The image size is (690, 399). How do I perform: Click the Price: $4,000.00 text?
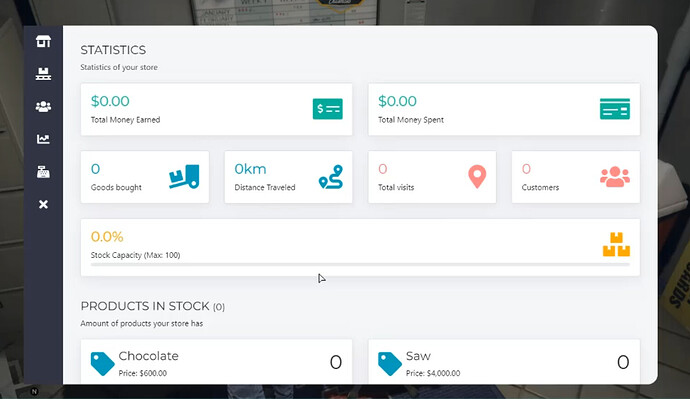[x=433, y=373]
